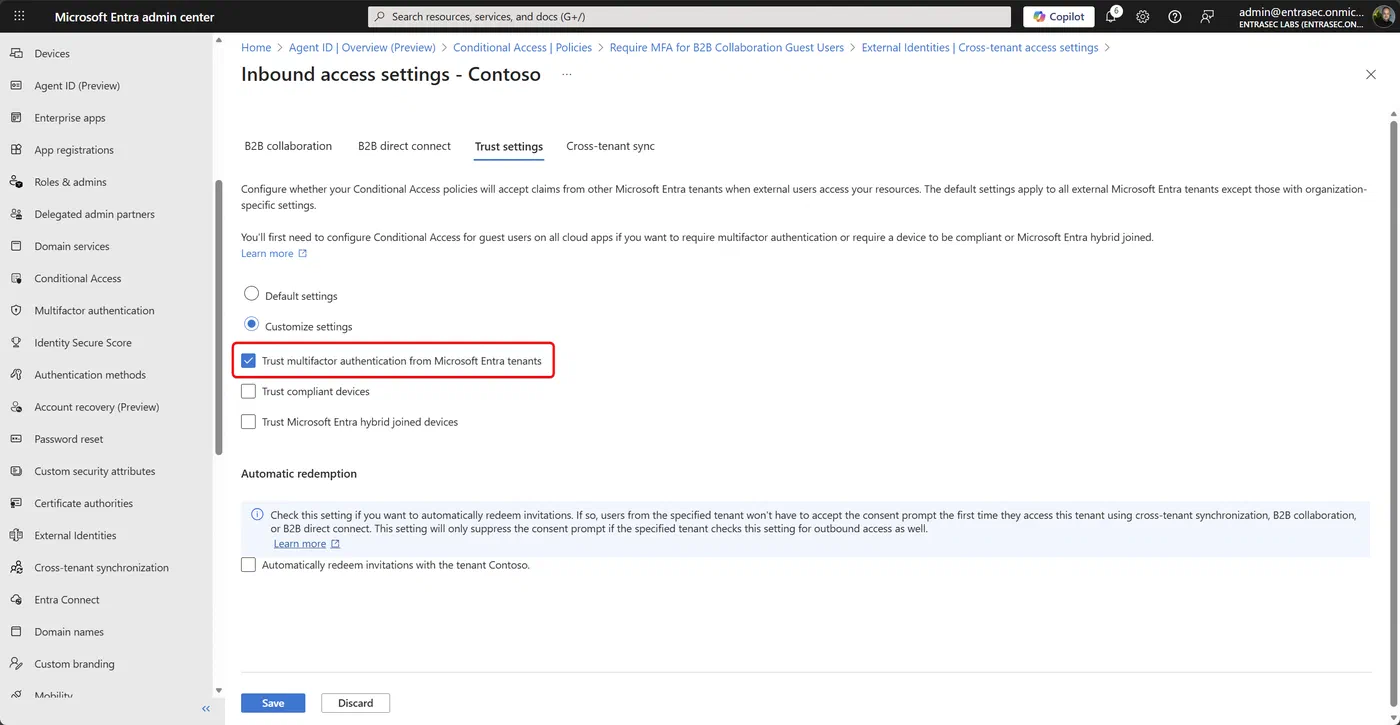This screenshot has width=1400, height=725.
Task: Click the Authentication methods sidebar icon
Action: pos(16,374)
